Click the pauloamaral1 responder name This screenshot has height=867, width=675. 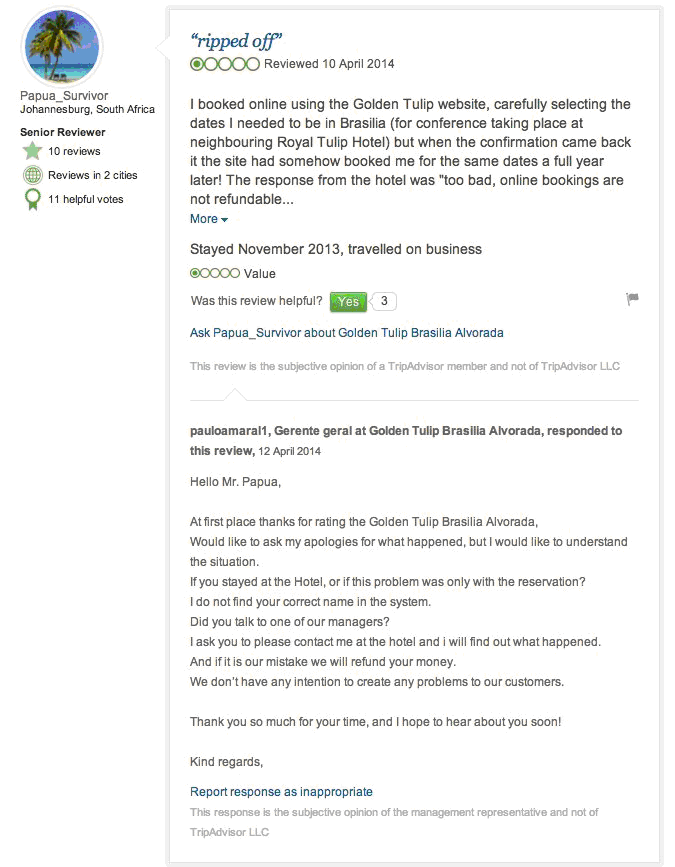pyautogui.click(x=229, y=431)
